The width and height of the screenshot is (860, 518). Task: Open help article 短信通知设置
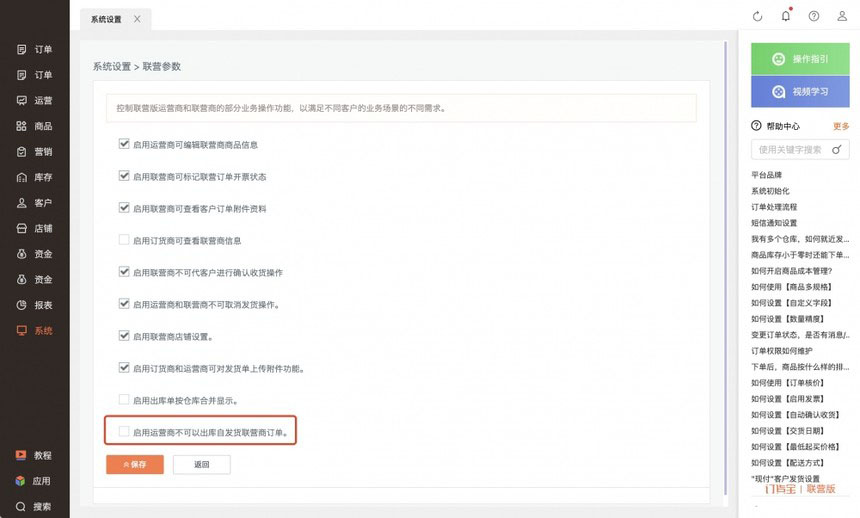pyautogui.click(x=774, y=223)
